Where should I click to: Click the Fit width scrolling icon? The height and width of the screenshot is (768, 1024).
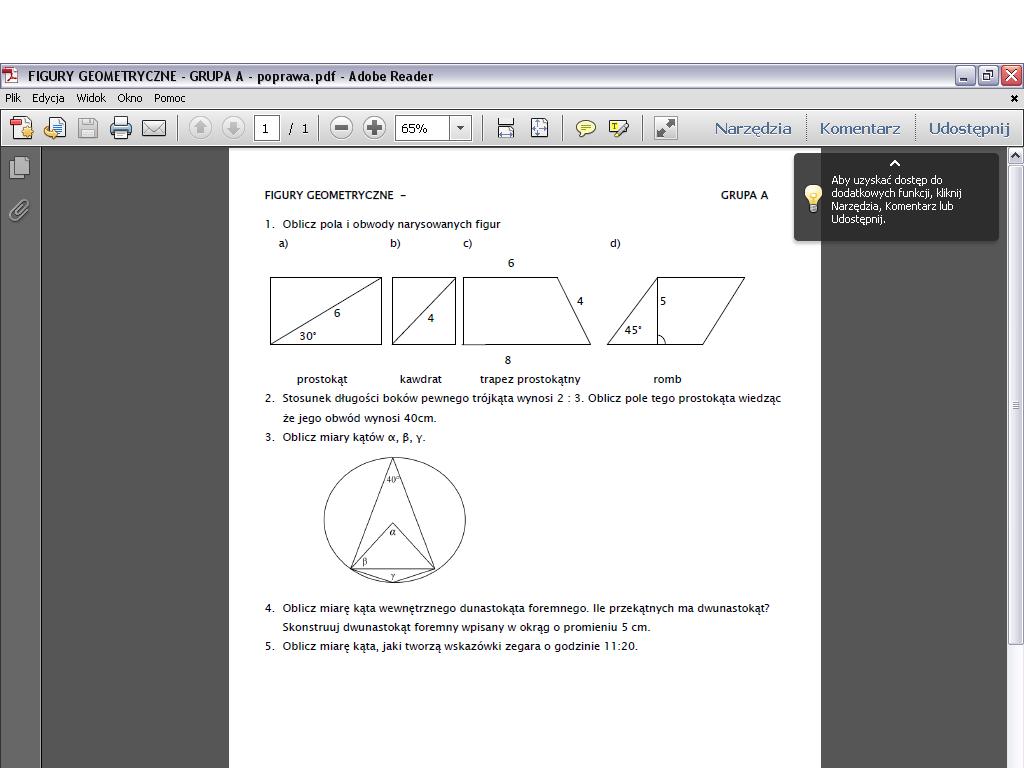click(506, 128)
